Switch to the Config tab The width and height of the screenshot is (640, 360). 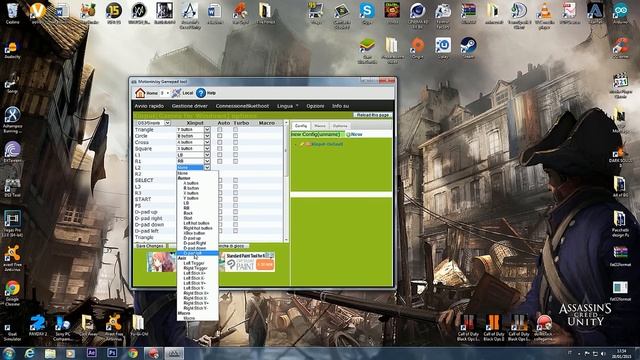coord(301,126)
